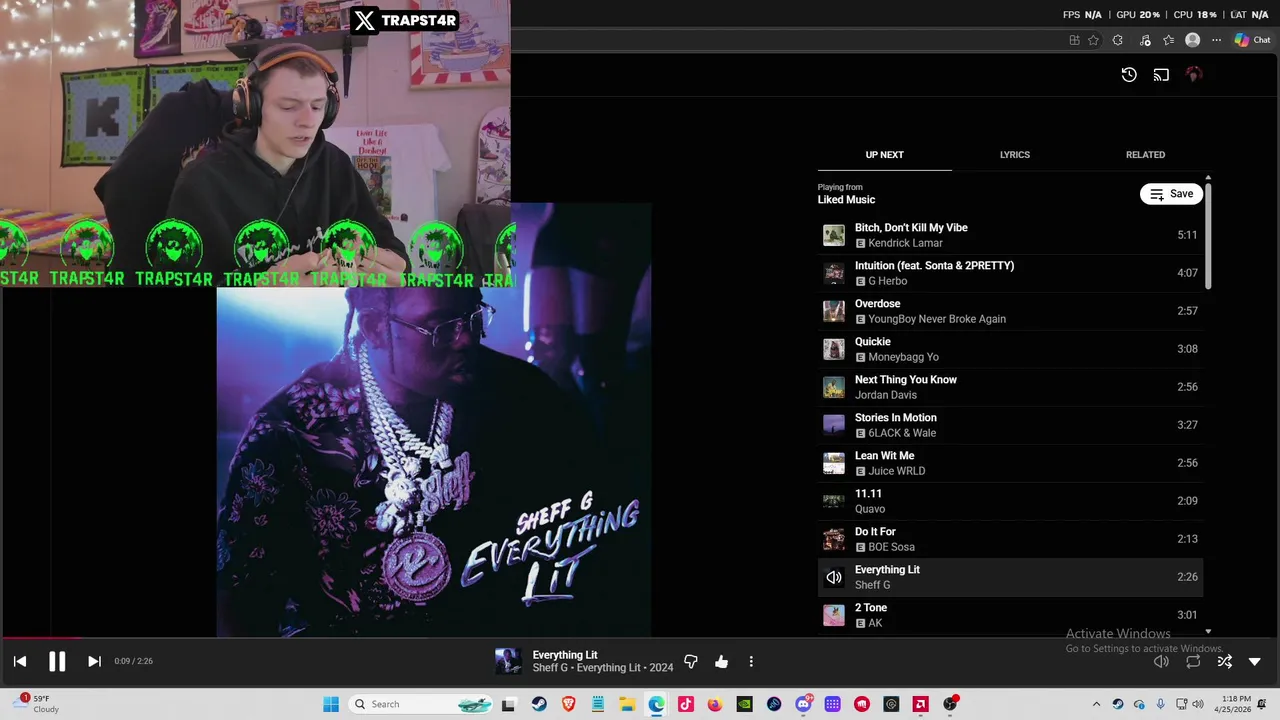Open Task View on the taskbar
Viewport: 1280px width, 720px height.
pyautogui.click(x=508, y=704)
